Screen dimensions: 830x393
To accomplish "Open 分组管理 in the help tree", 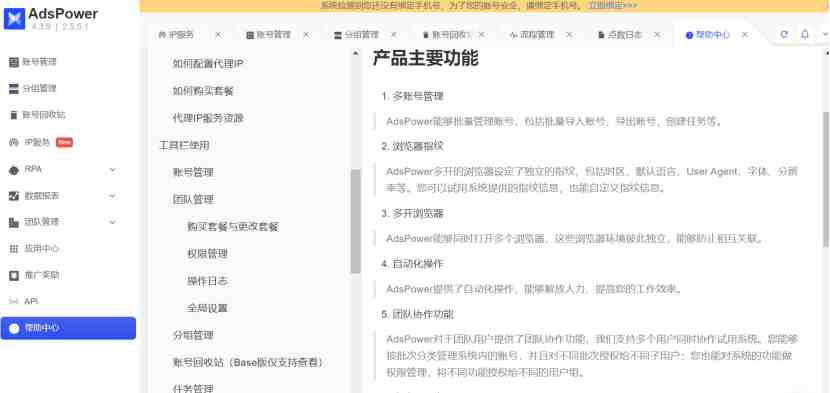I will pyautogui.click(x=193, y=335).
